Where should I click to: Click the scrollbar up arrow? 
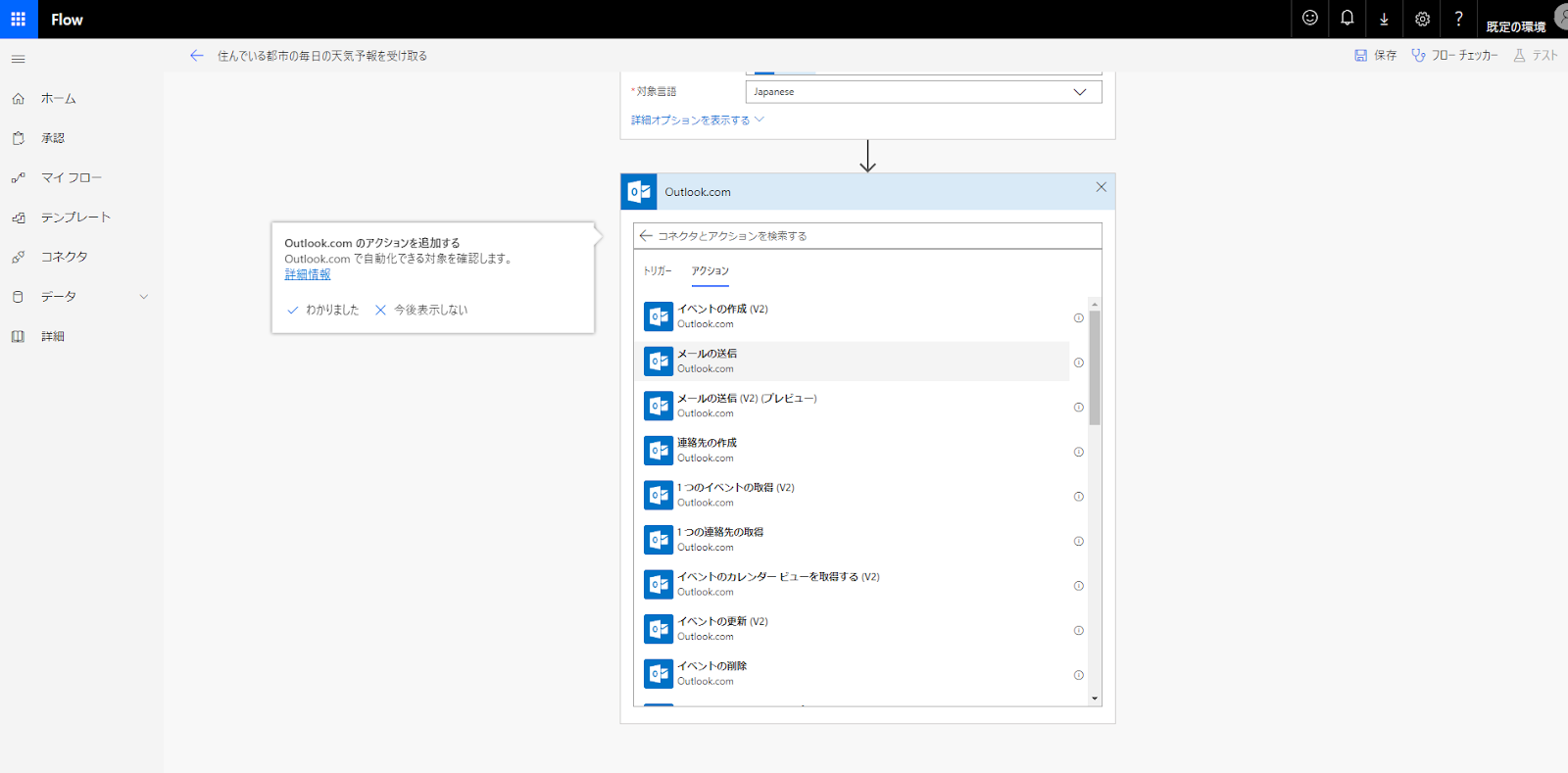(x=1095, y=304)
